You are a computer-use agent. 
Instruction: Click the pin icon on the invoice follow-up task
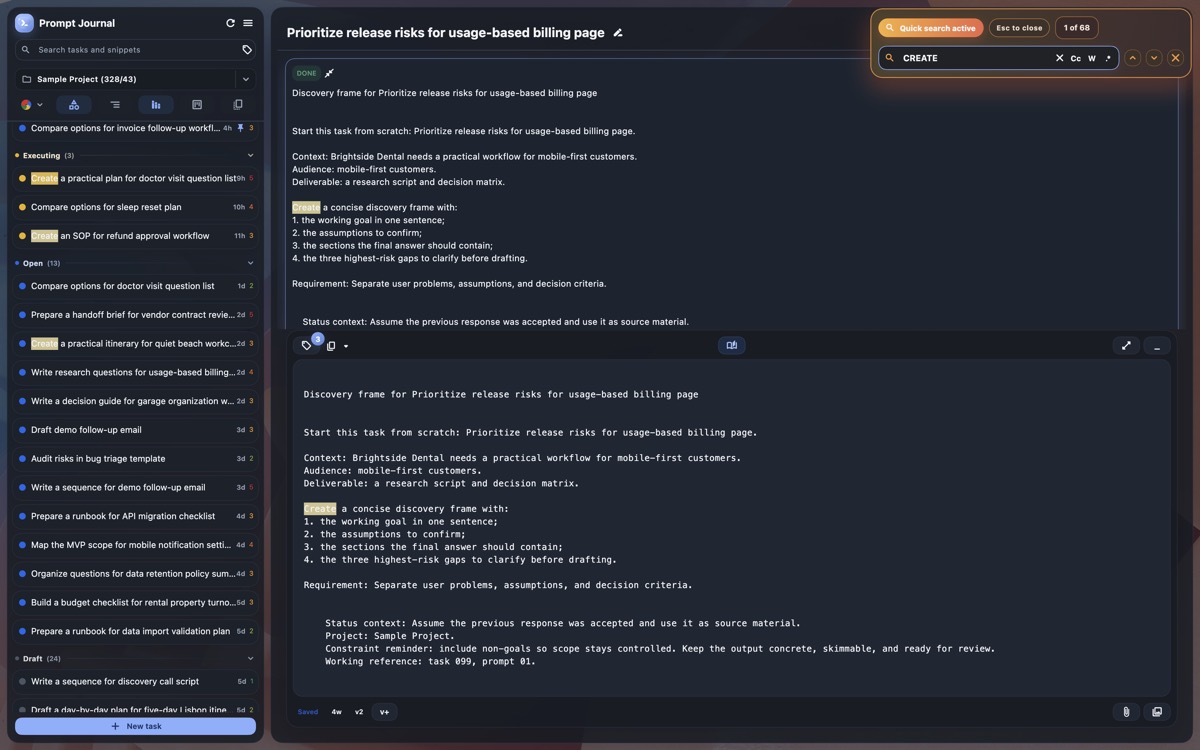coord(240,128)
